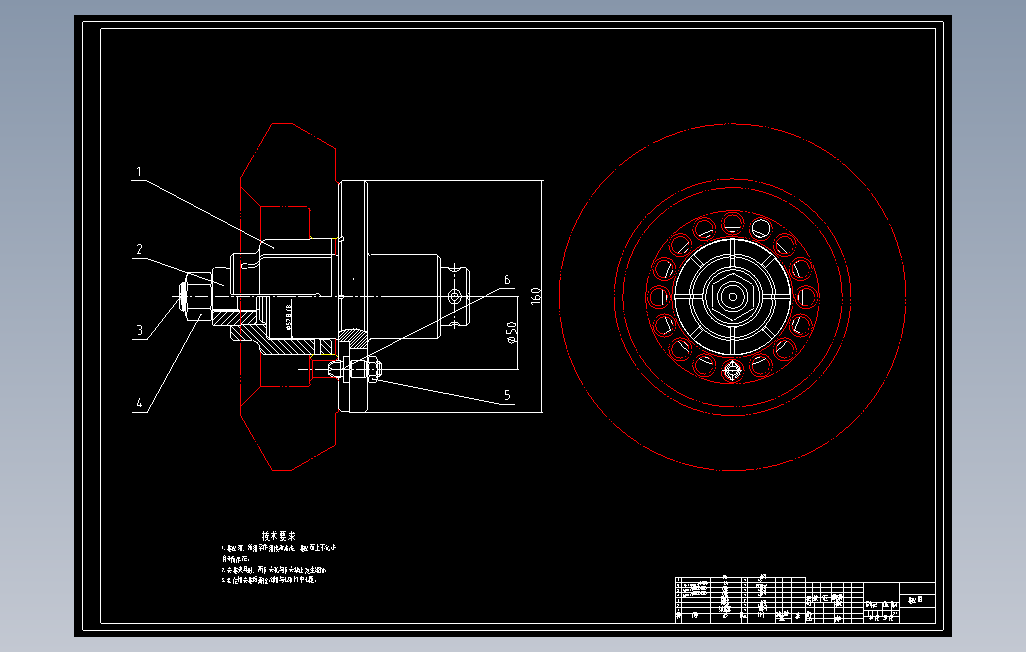1026x652 pixels.
Task: Select the "ø50" diameter dimension text
Action: tap(511, 332)
